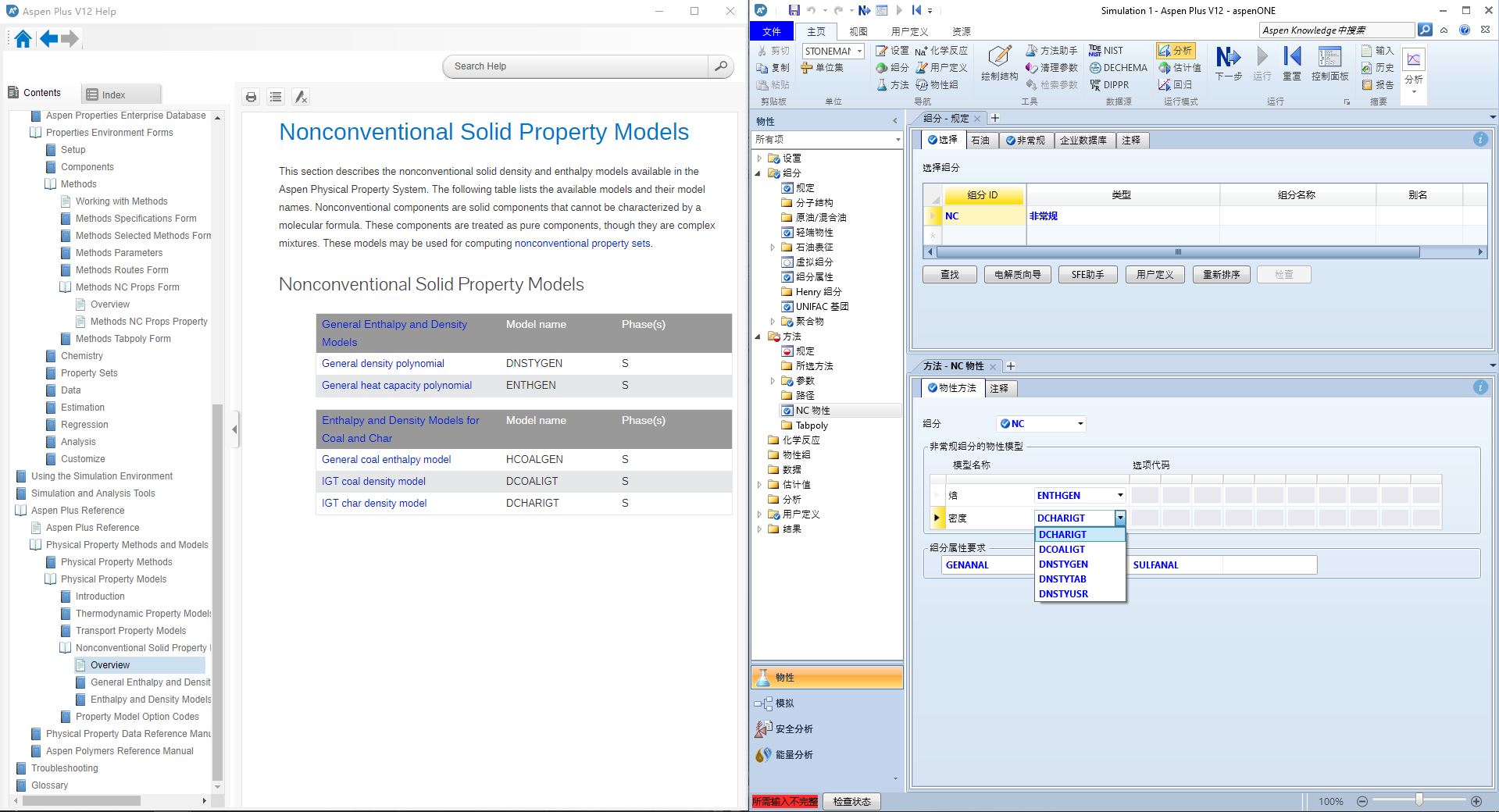The width and height of the screenshot is (1499, 812).
Task: Open the 文件 file menu
Action: [772, 31]
